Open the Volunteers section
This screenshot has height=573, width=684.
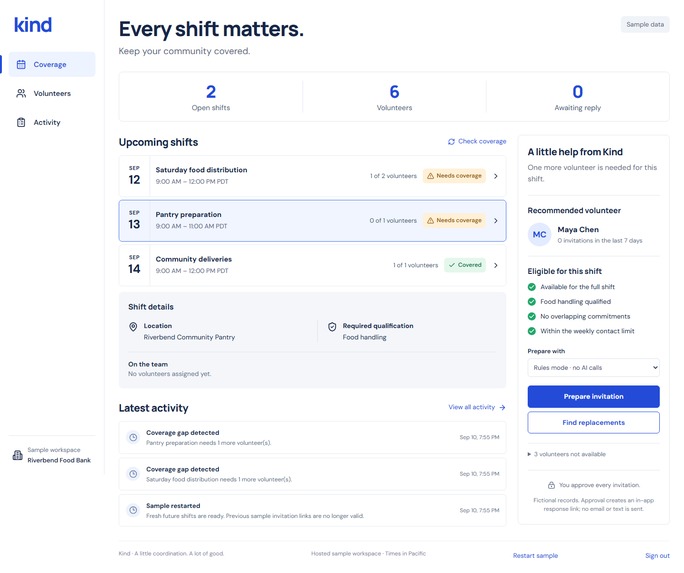click(x=52, y=93)
